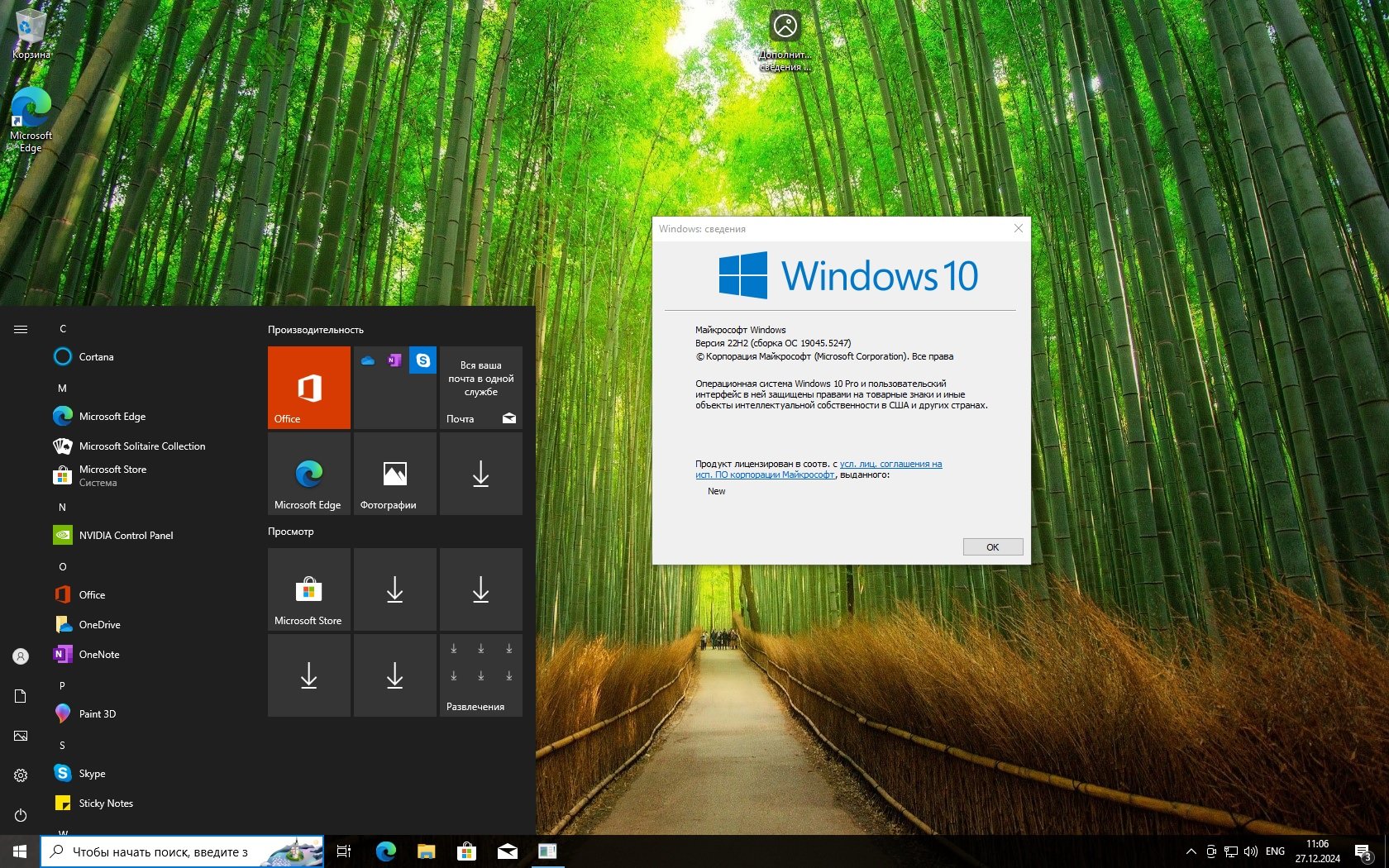
Task: Jump to letter M section header
Action: point(62,389)
